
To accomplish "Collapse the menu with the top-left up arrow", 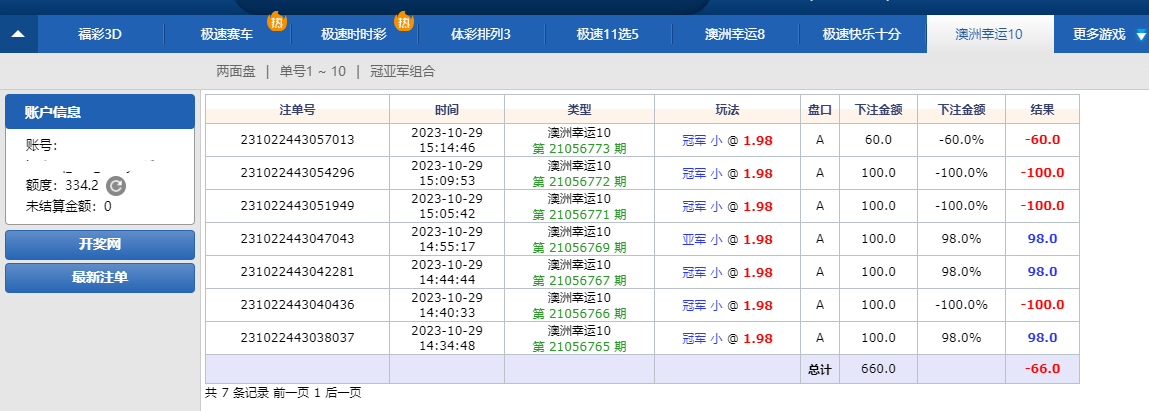I will point(18,34).
